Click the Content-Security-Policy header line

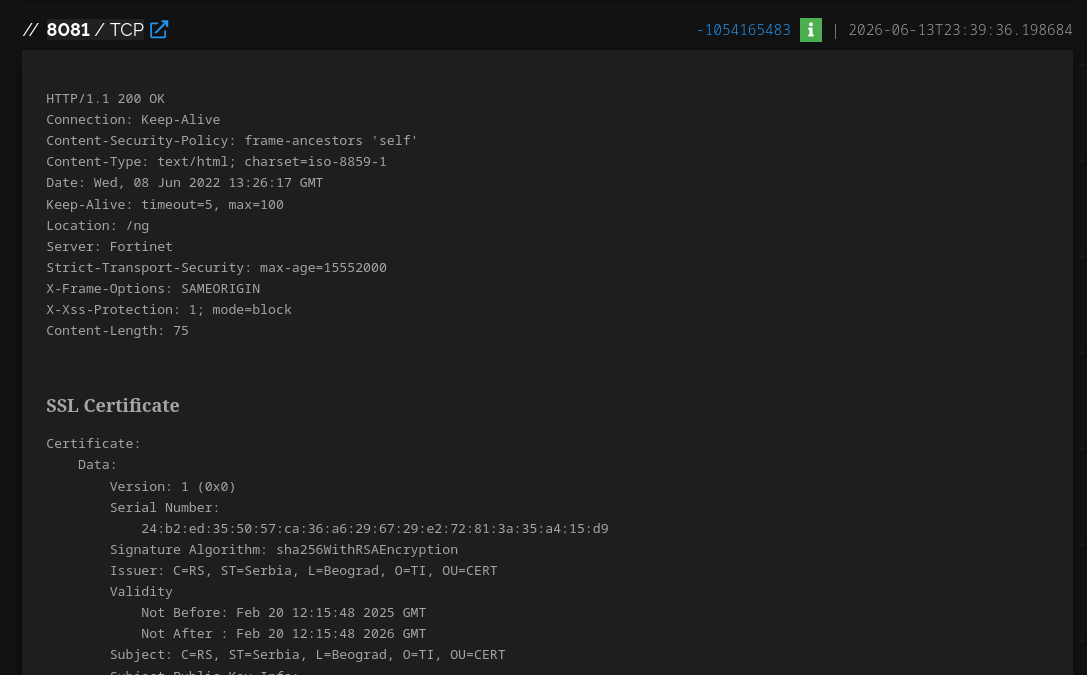click(232, 141)
